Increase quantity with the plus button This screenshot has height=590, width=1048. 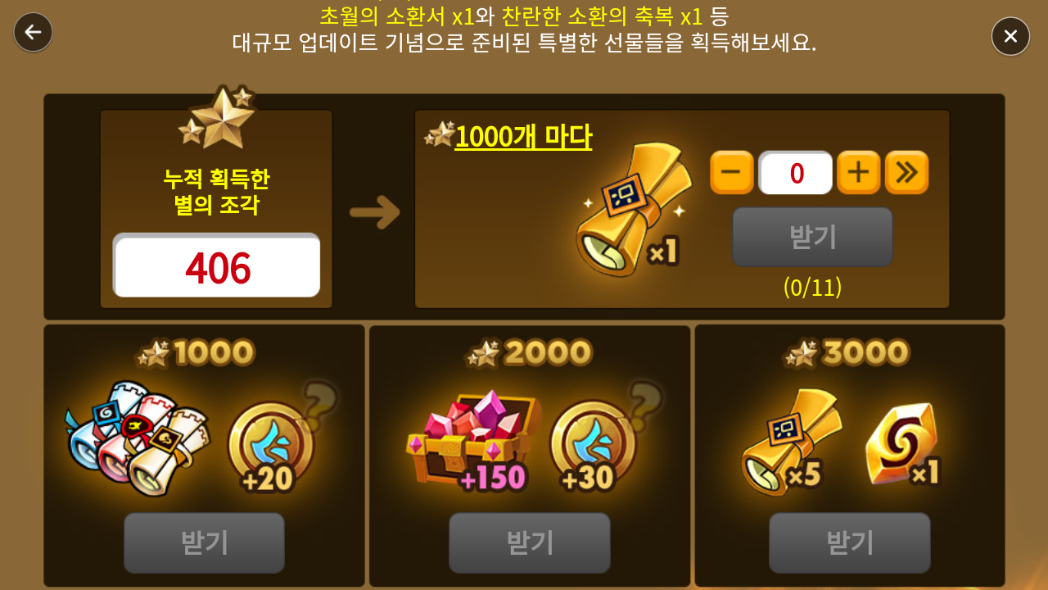pyautogui.click(x=858, y=172)
